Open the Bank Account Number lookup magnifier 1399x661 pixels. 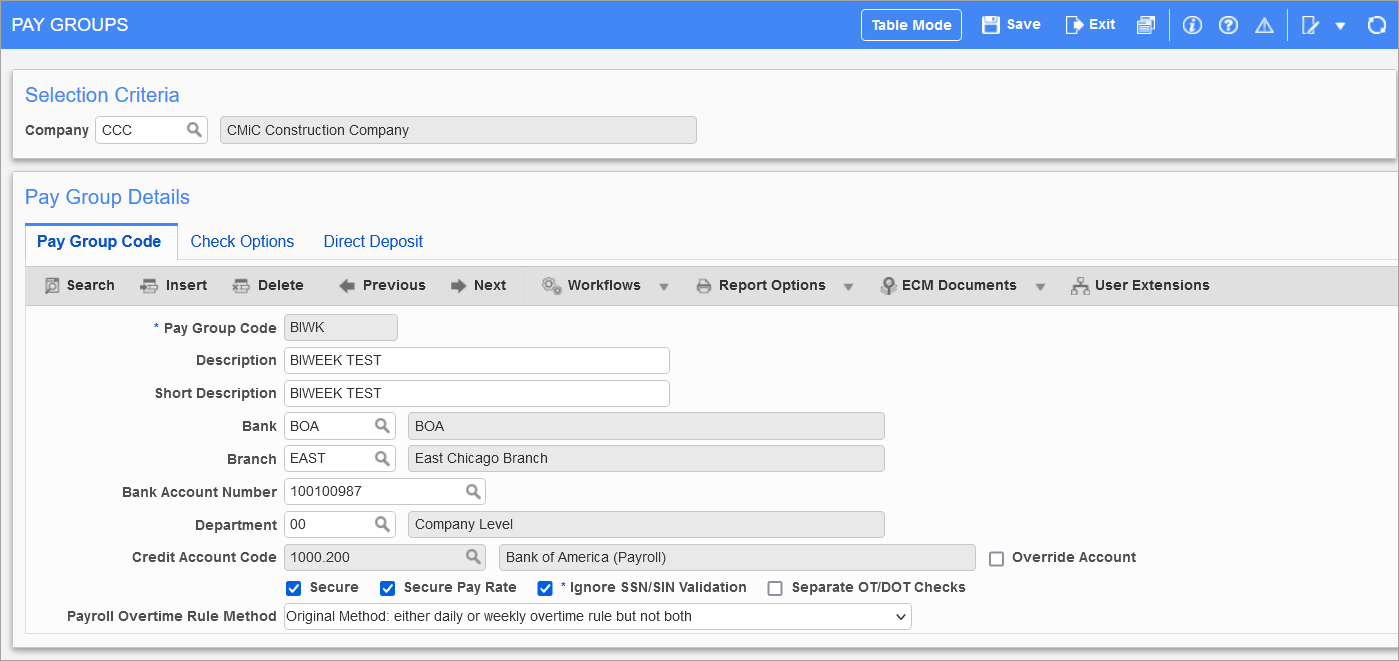[473, 492]
